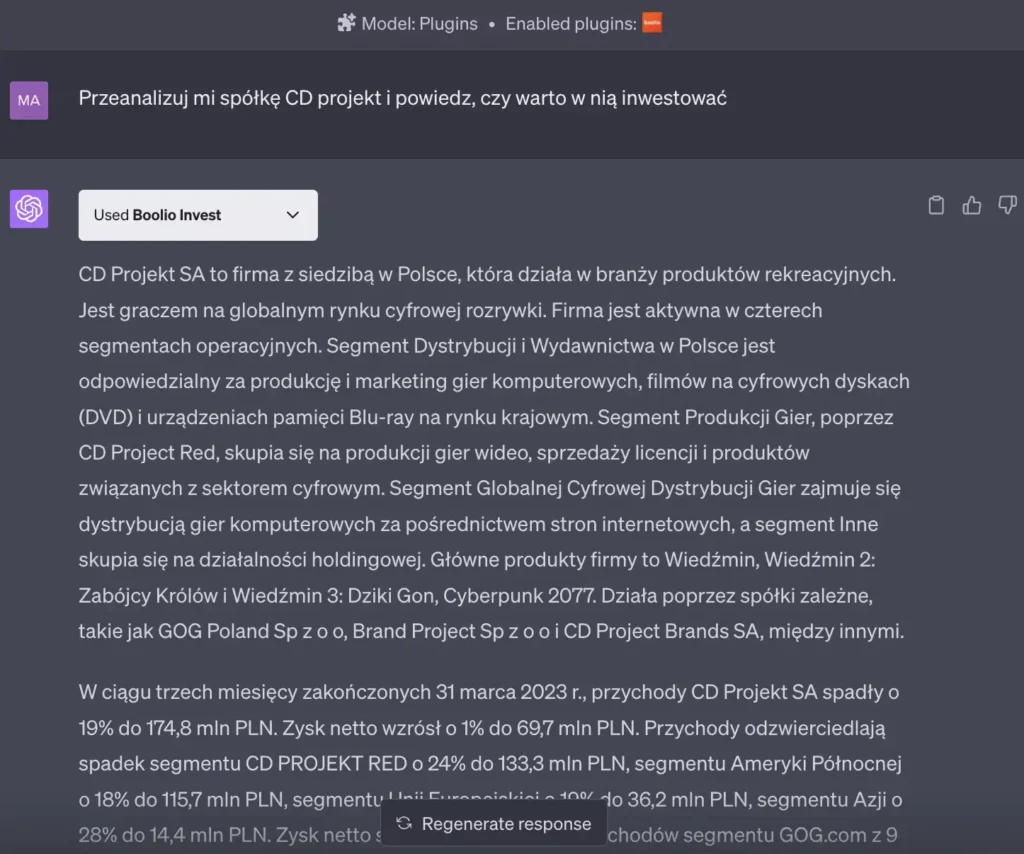Click the ChatGPT logo avatar beside the response
The height and width of the screenshot is (854, 1024).
pyautogui.click(x=28, y=208)
